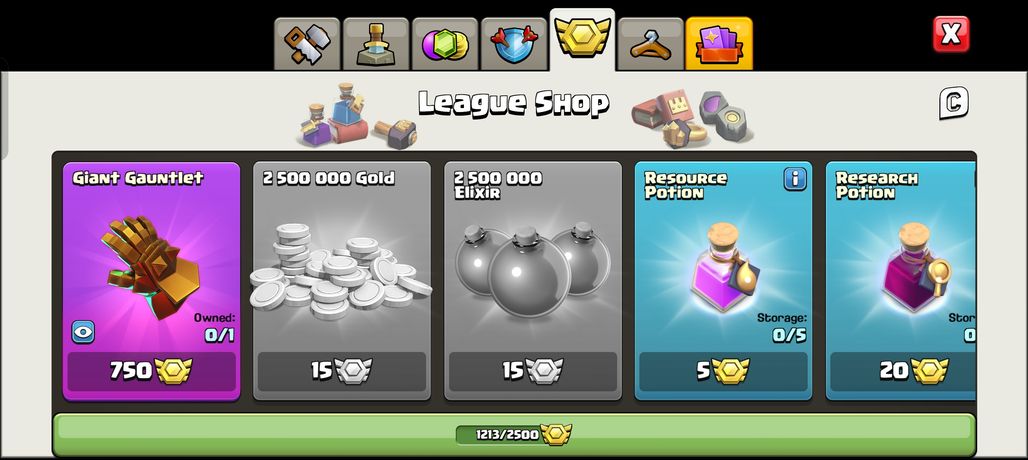Buy Giant Gauntlet for 750 medals

tap(151, 371)
